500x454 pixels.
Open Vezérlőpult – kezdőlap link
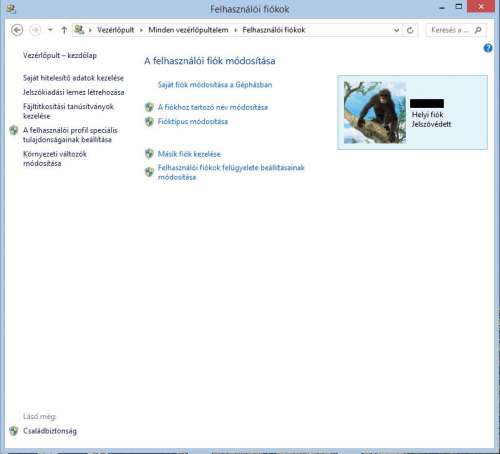(60, 55)
